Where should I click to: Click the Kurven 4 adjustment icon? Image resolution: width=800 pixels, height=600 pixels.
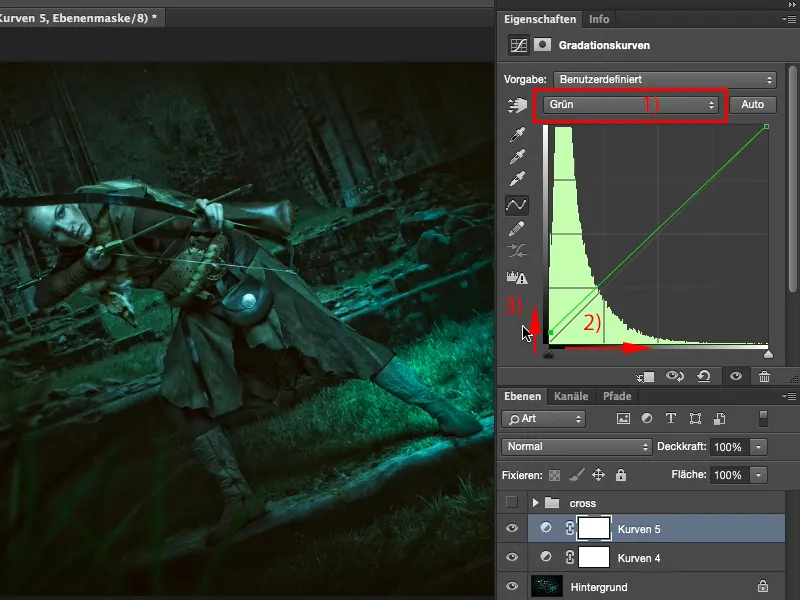point(545,557)
